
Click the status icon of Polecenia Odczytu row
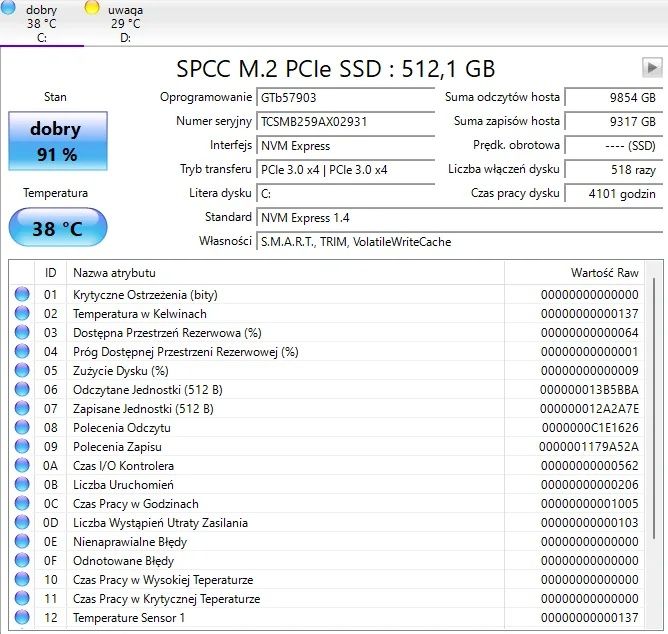click(x=22, y=427)
